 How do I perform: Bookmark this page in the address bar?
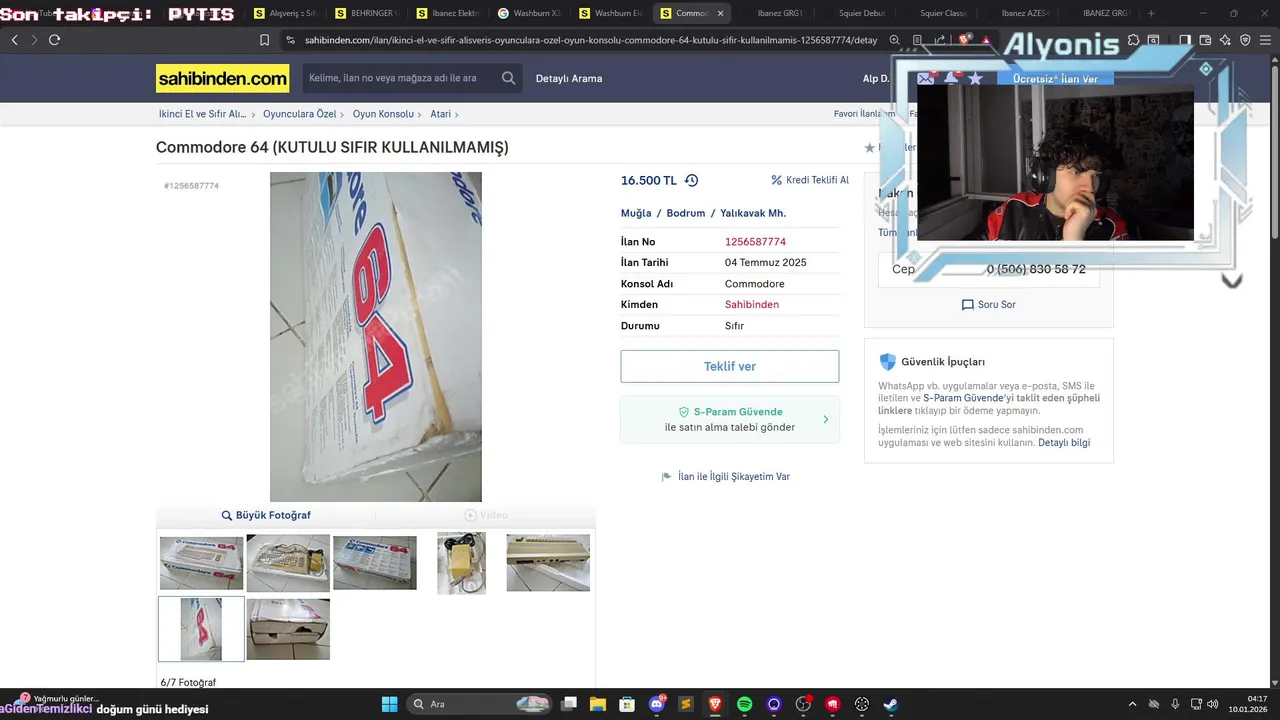(264, 40)
